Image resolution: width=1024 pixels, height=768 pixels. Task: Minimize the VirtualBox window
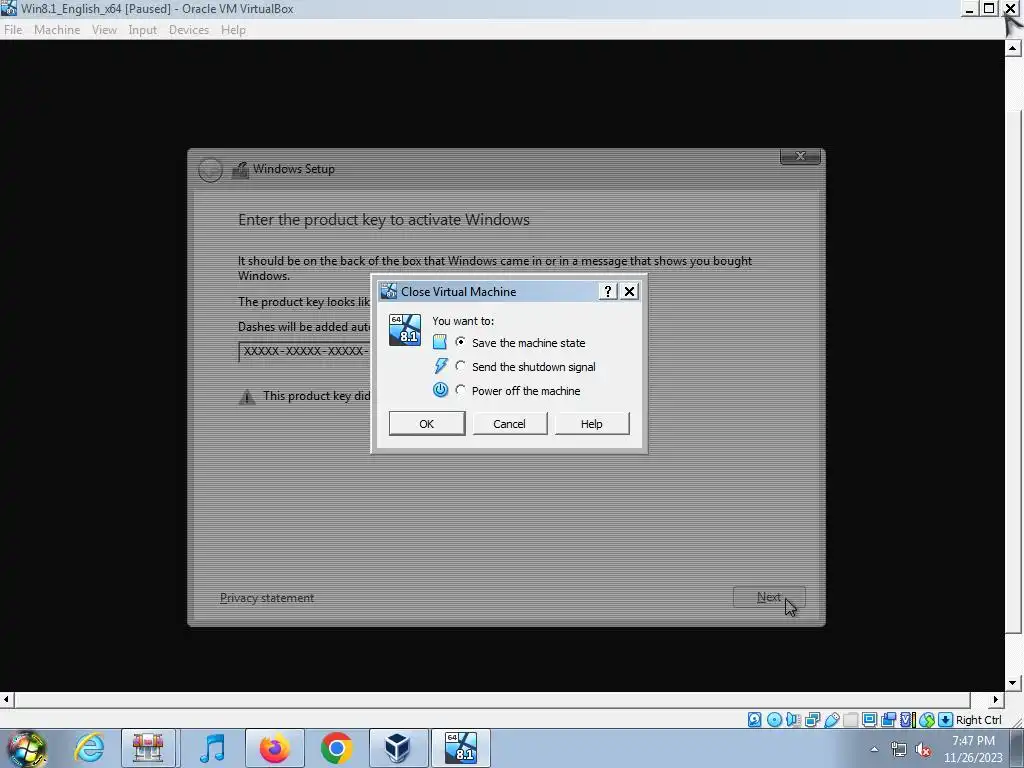pyautogui.click(x=969, y=8)
